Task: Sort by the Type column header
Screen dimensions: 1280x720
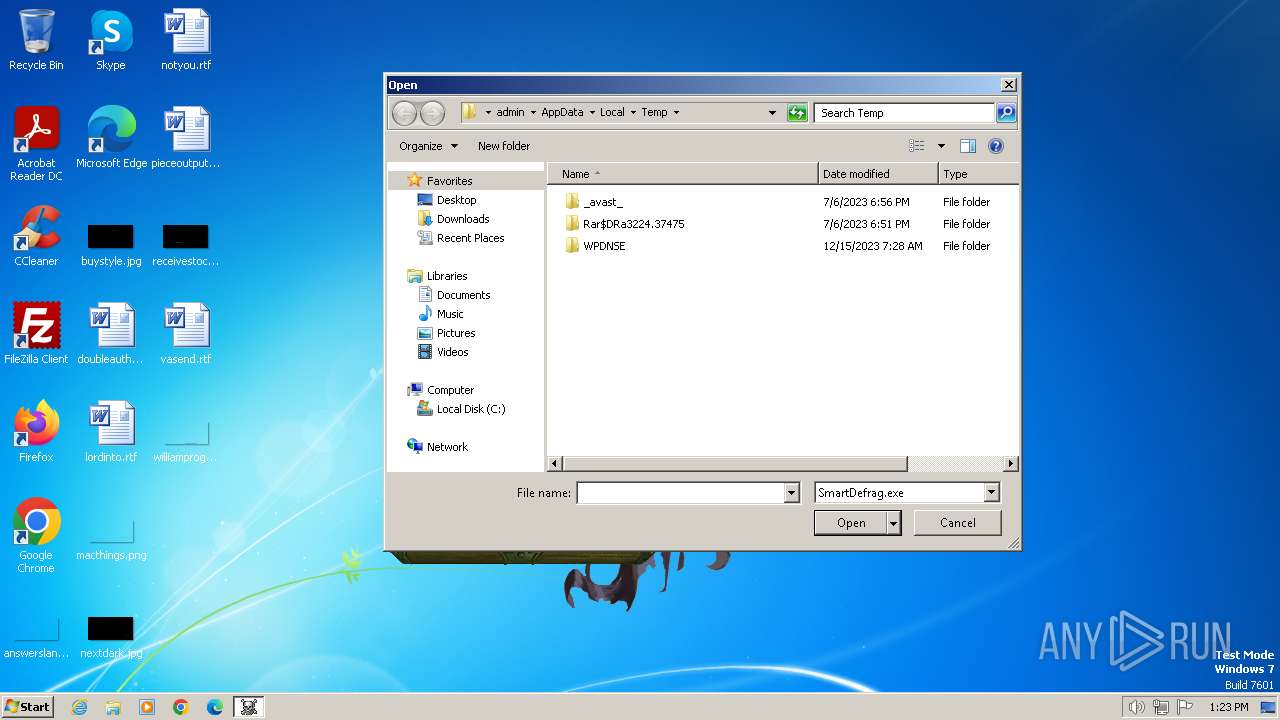Action: pyautogui.click(x=978, y=174)
